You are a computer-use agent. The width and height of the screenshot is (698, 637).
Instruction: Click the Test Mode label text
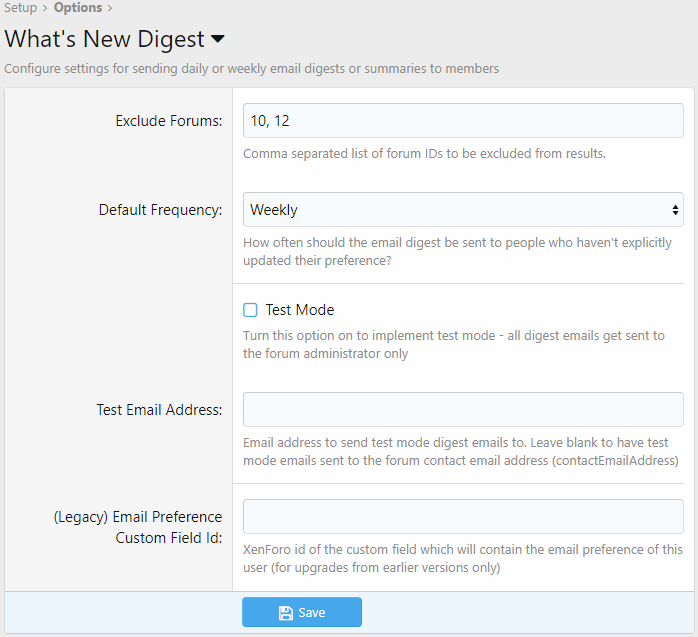300,310
